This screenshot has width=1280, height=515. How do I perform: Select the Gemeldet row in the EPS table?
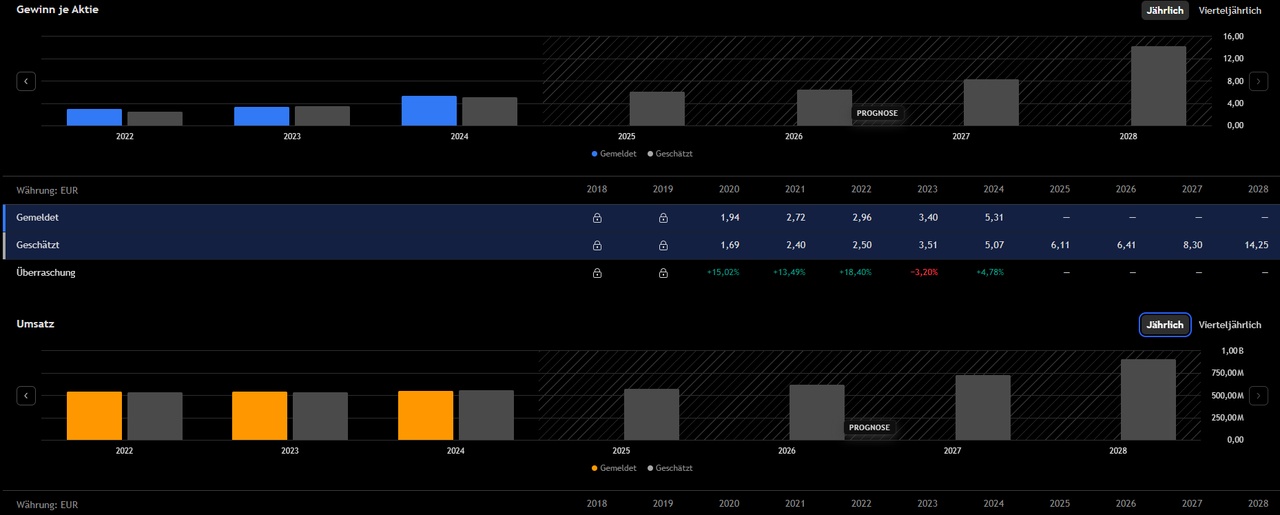click(38, 217)
